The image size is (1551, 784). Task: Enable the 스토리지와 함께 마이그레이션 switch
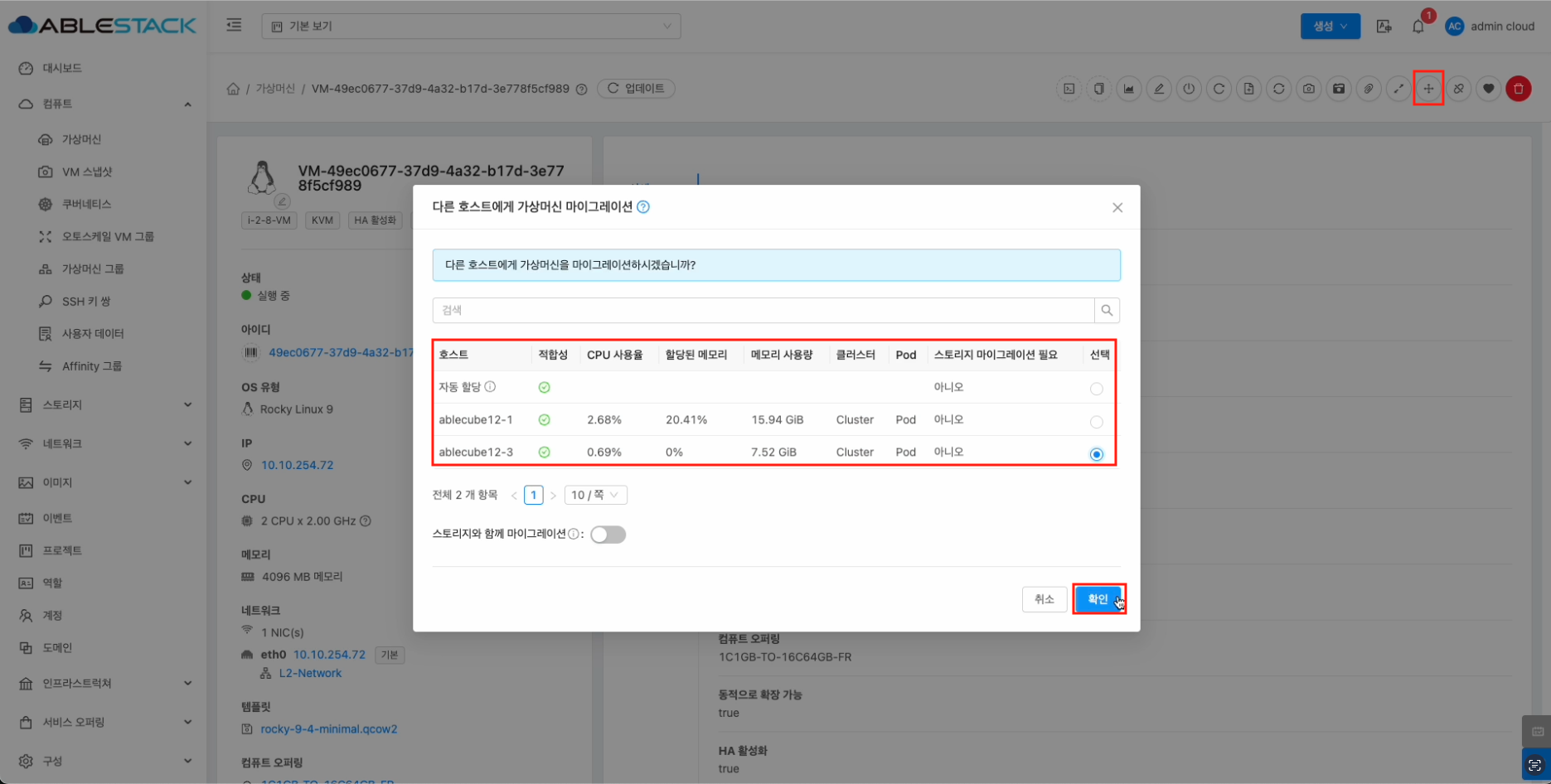click(608, 535)
